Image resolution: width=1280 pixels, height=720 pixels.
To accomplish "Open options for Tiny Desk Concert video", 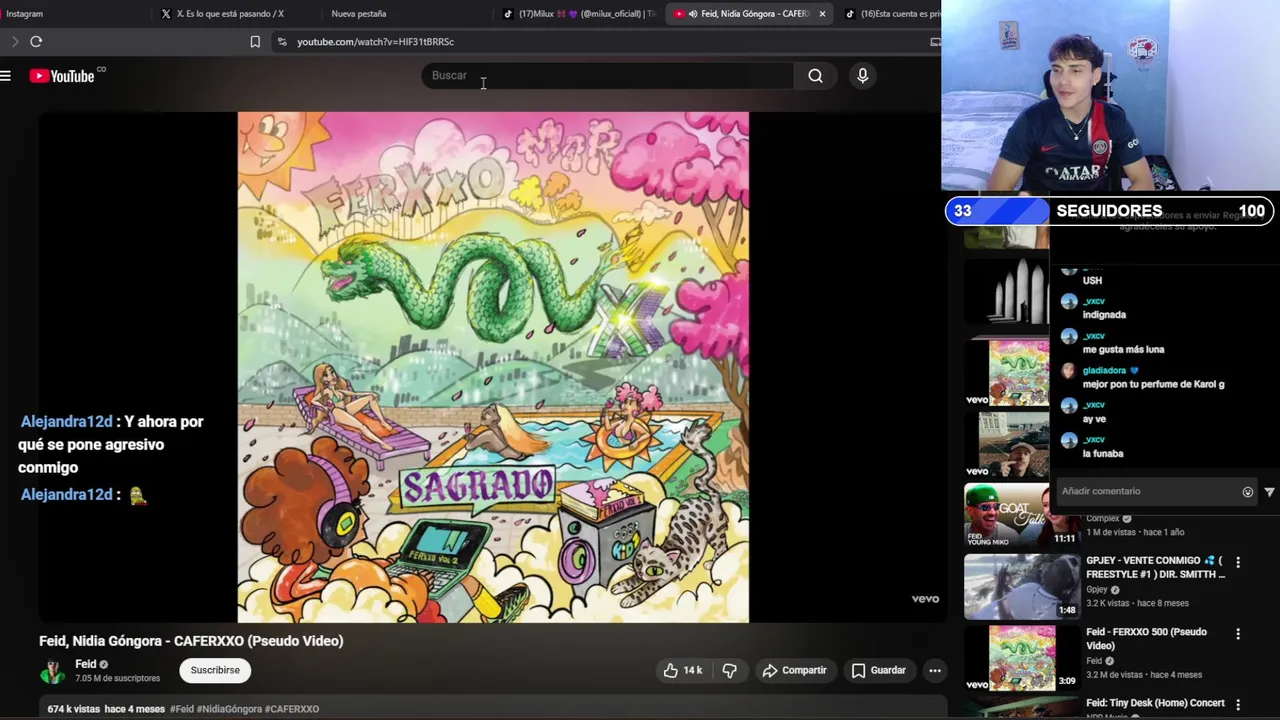I will [1238, 705].
